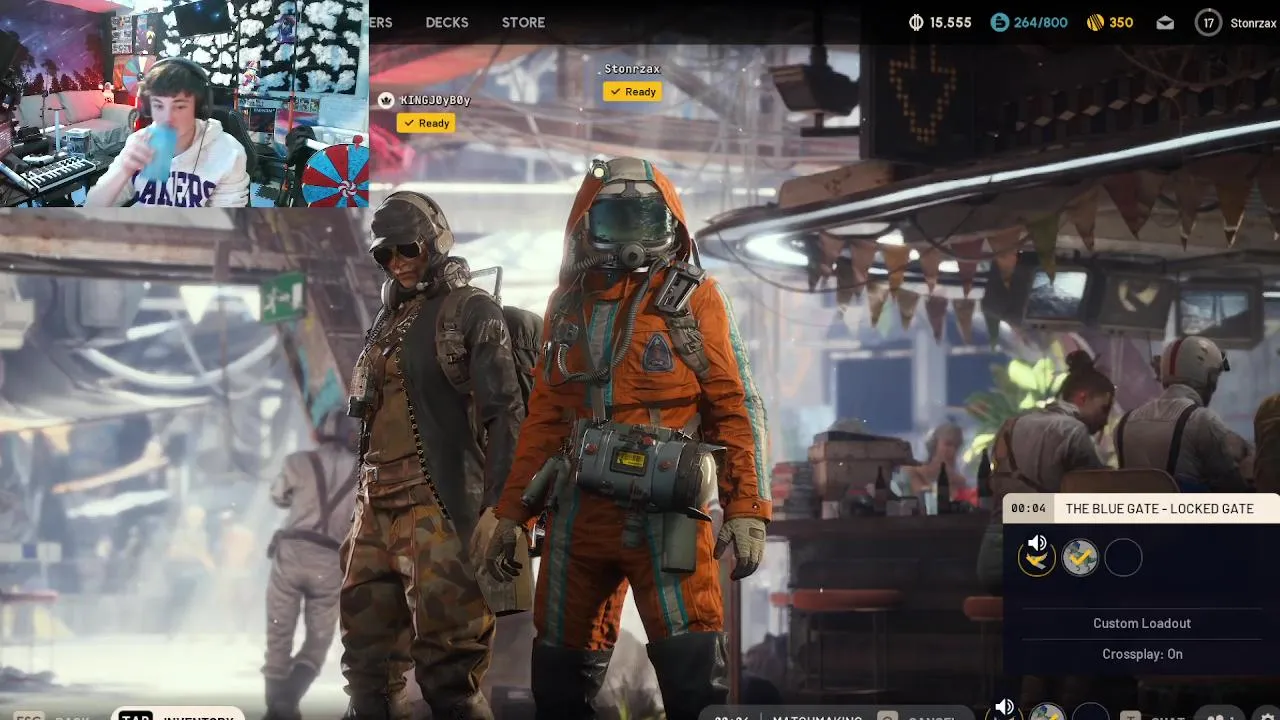Click the first squad slot with speaker icon

point(1037,557)
